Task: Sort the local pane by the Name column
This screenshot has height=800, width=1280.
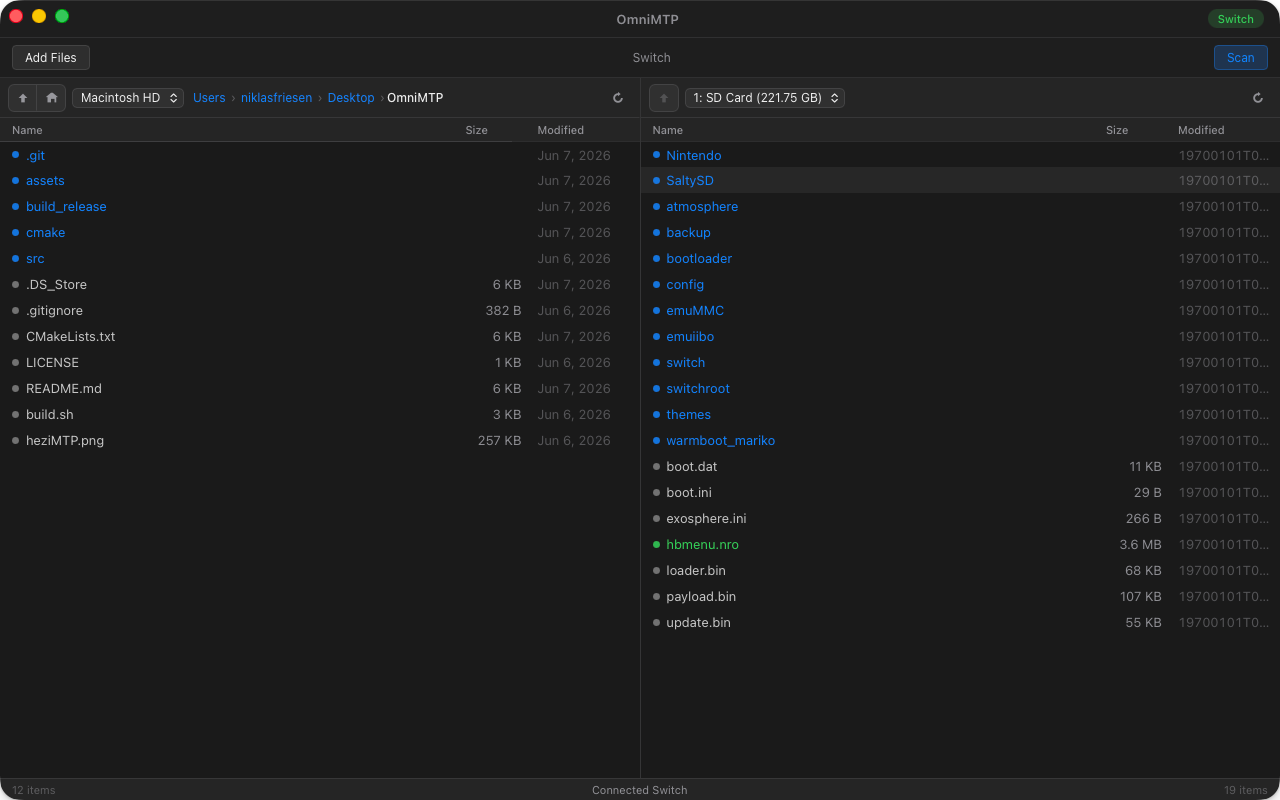Action: click(x=27, y=130)
